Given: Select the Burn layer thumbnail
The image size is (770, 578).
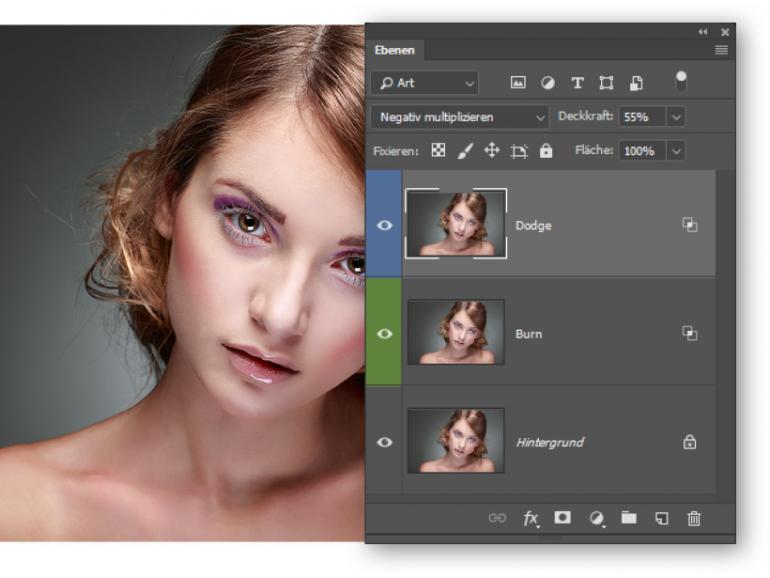Looking at the screenshot, I should point(456,332).
